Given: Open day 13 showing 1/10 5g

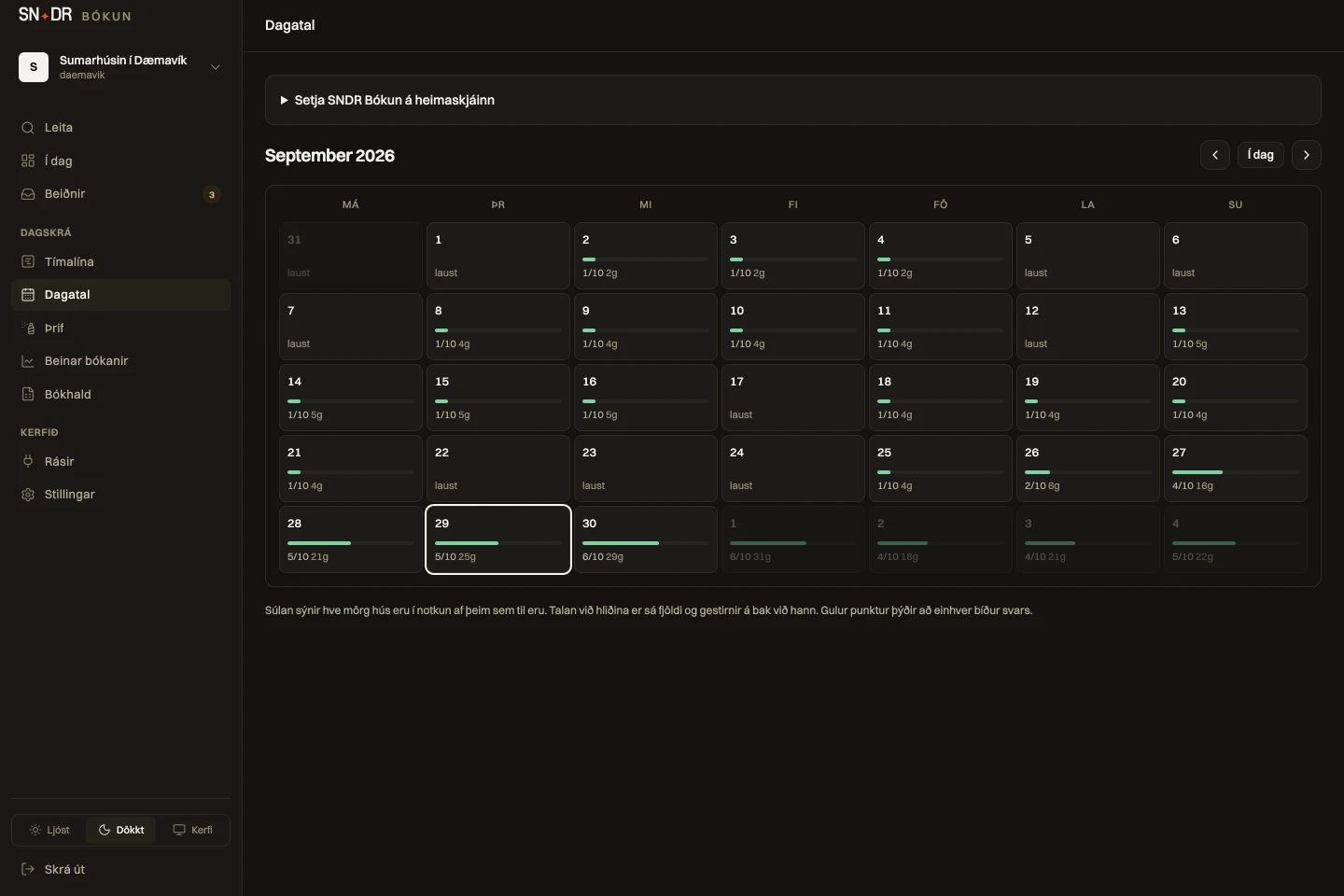Looking at the screenshot, I should point(1236,327).
